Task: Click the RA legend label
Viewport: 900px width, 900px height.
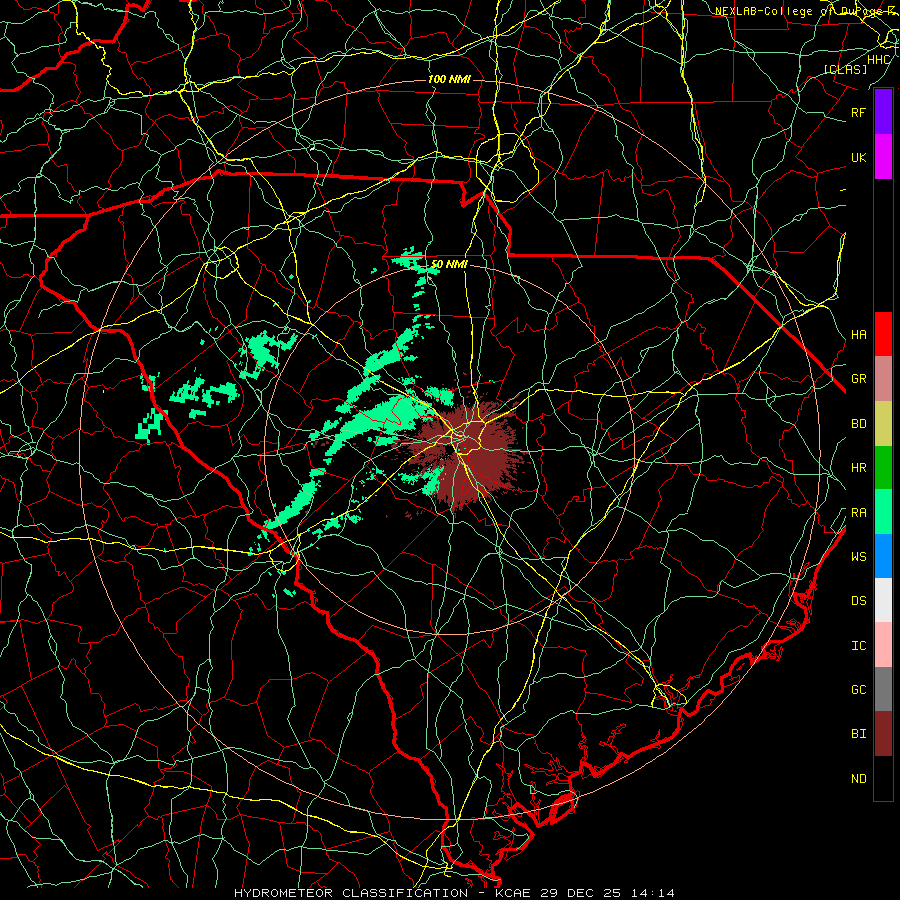Action: 858,512
